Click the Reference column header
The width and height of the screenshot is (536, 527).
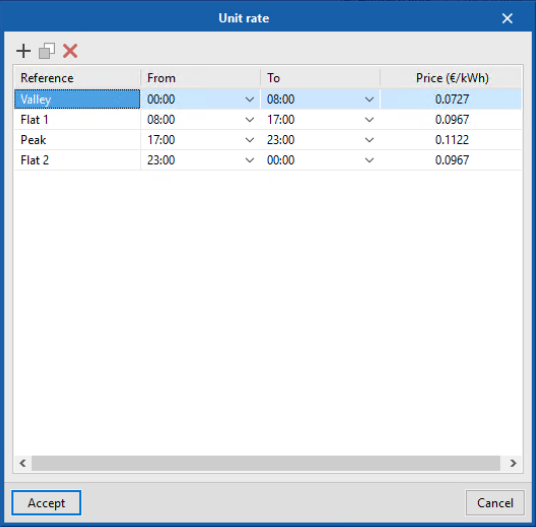point(77,78)
